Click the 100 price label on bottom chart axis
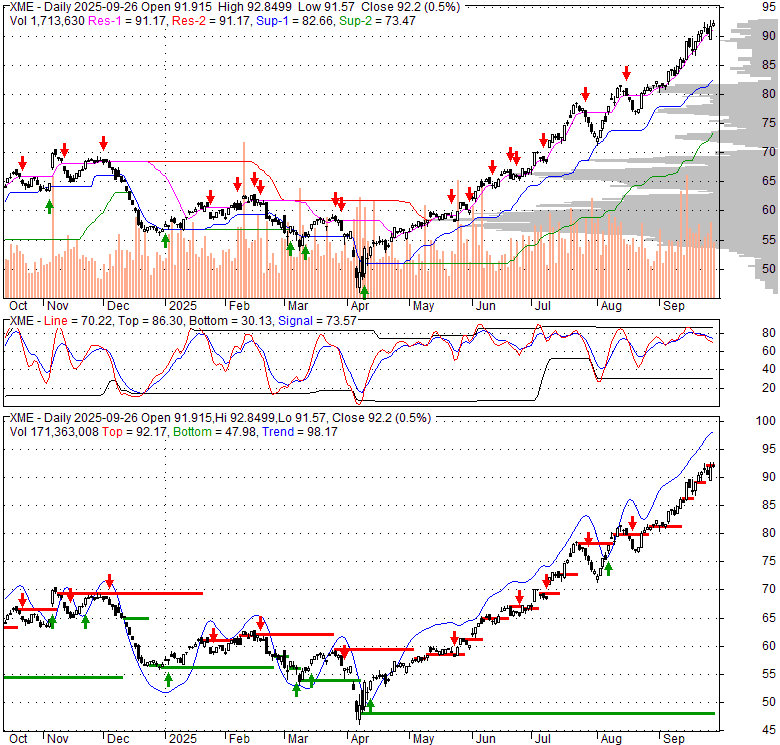 pos(766,421)
